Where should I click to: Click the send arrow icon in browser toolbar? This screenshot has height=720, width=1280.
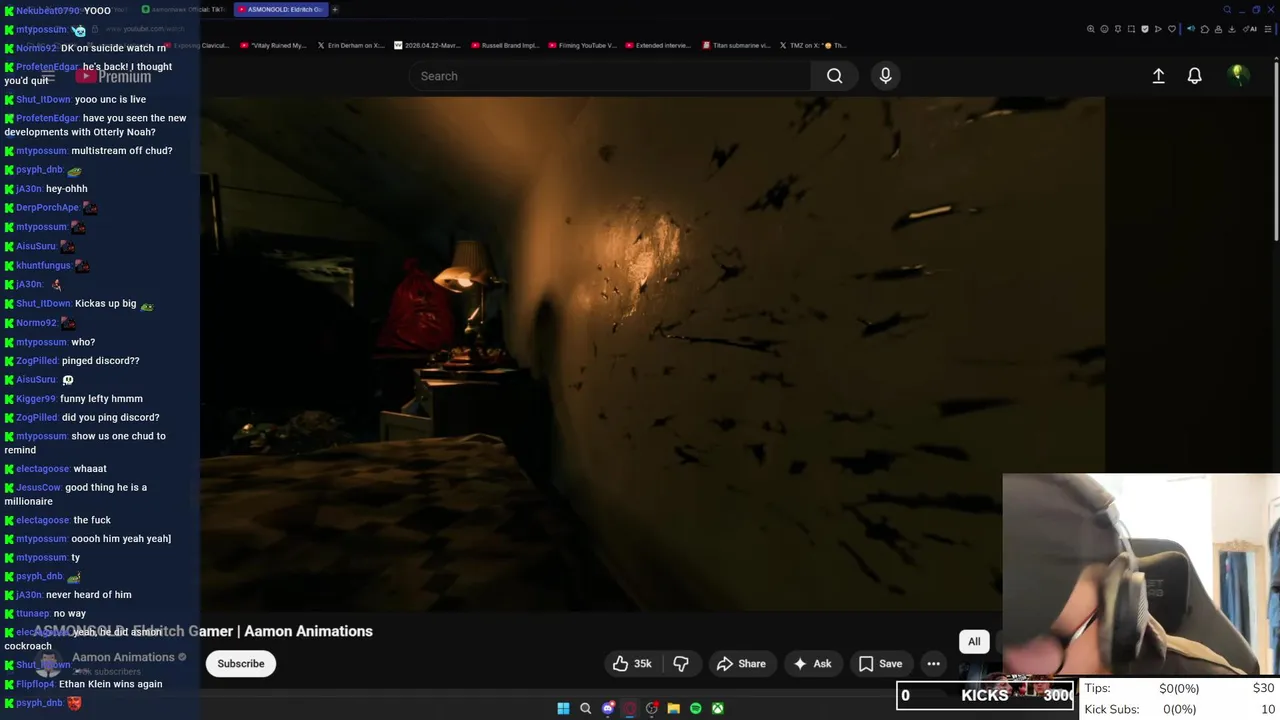(x=1158, y=29)
